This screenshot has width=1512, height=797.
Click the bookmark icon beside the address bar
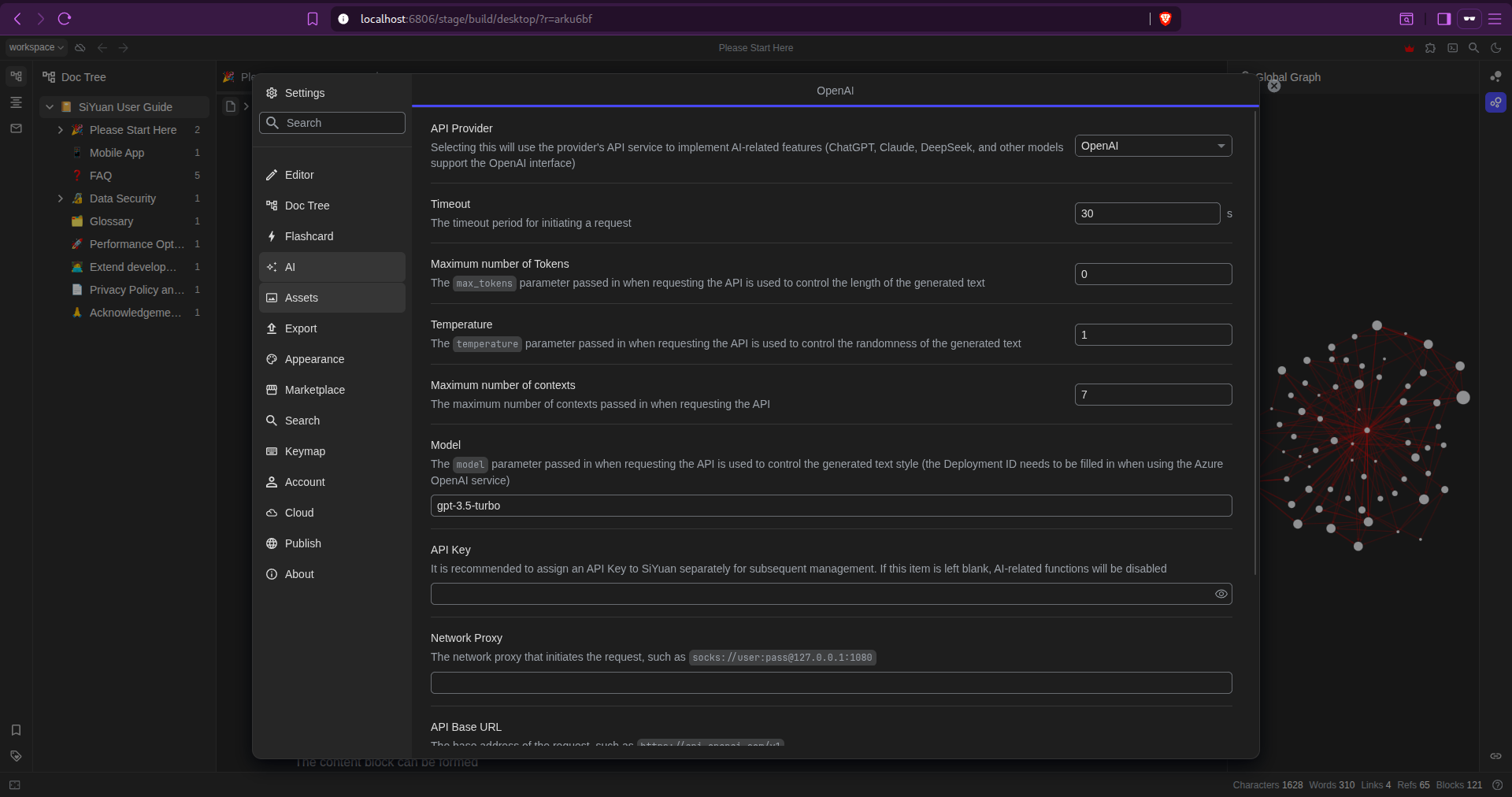coord(313,19)
